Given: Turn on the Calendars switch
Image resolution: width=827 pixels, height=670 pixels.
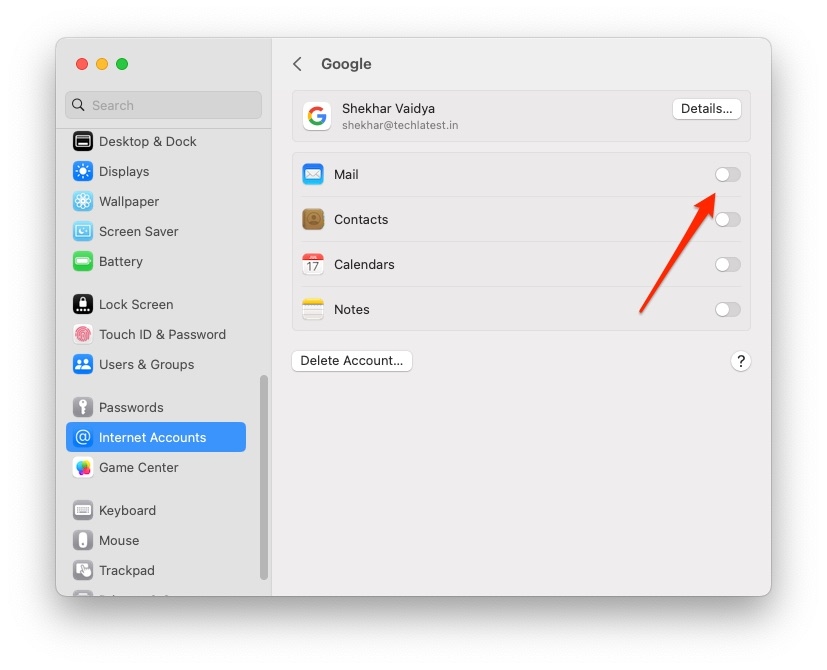Looking at the screenshot, I should point(728,264).
